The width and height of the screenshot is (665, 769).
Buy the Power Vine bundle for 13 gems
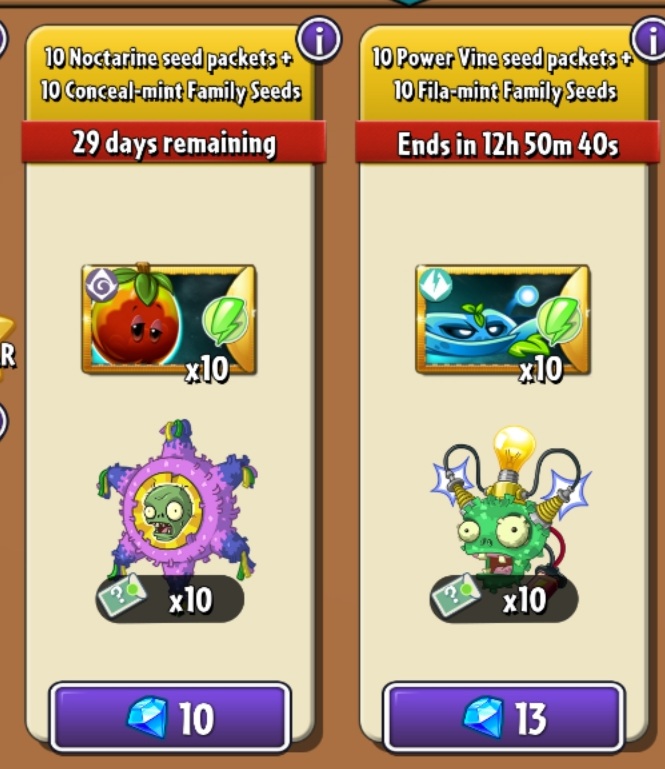(504, 717)
